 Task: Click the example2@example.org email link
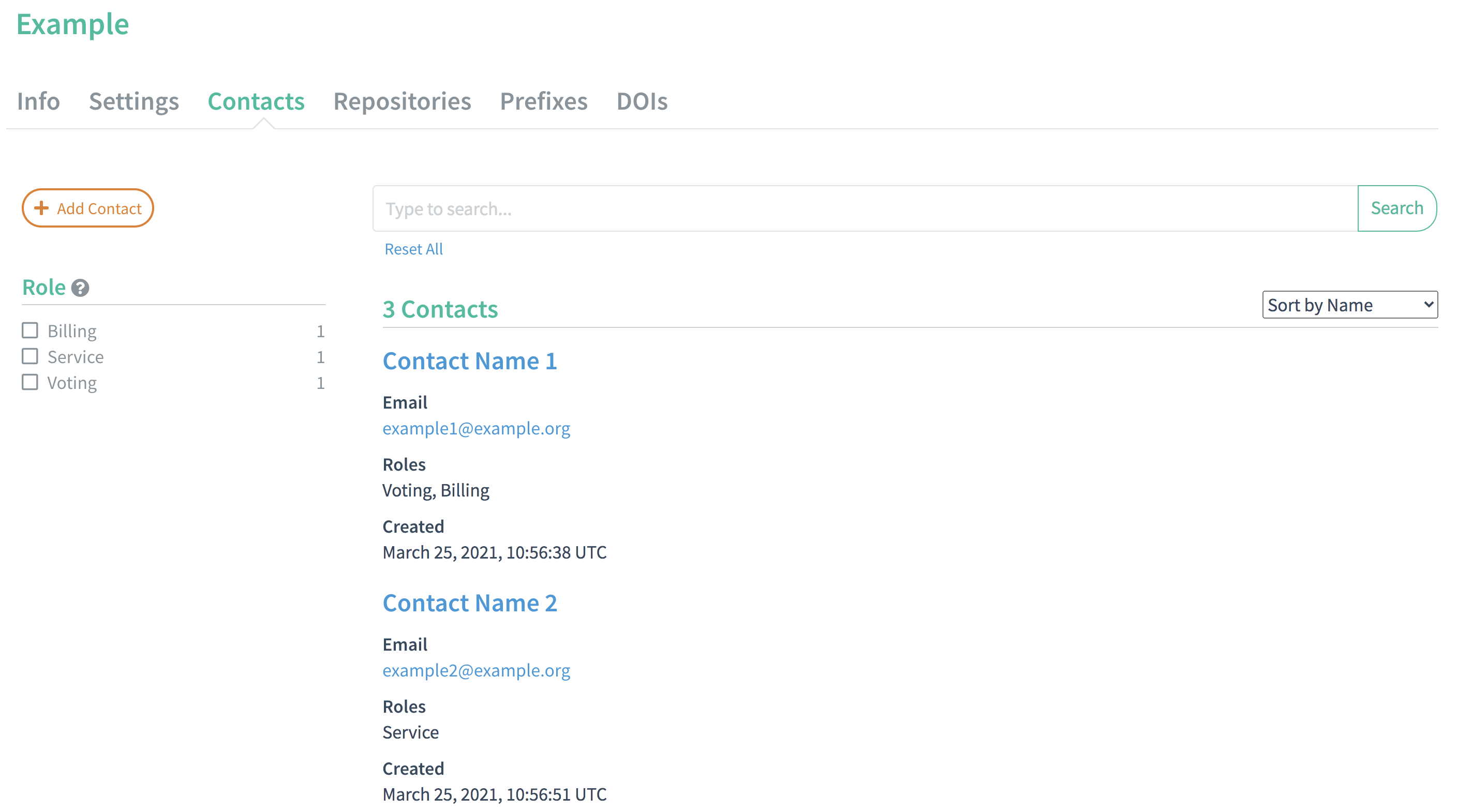pyautogui.click(x=475, y=670)
